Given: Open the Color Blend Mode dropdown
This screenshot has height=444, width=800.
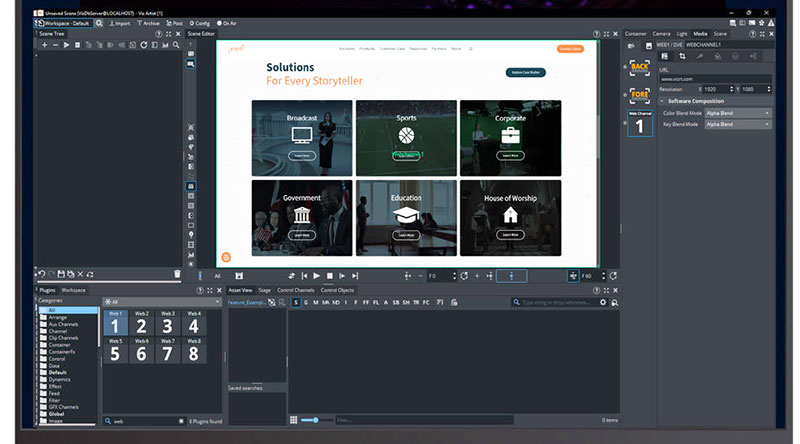Looking at the screenshot, I should 738,113.
